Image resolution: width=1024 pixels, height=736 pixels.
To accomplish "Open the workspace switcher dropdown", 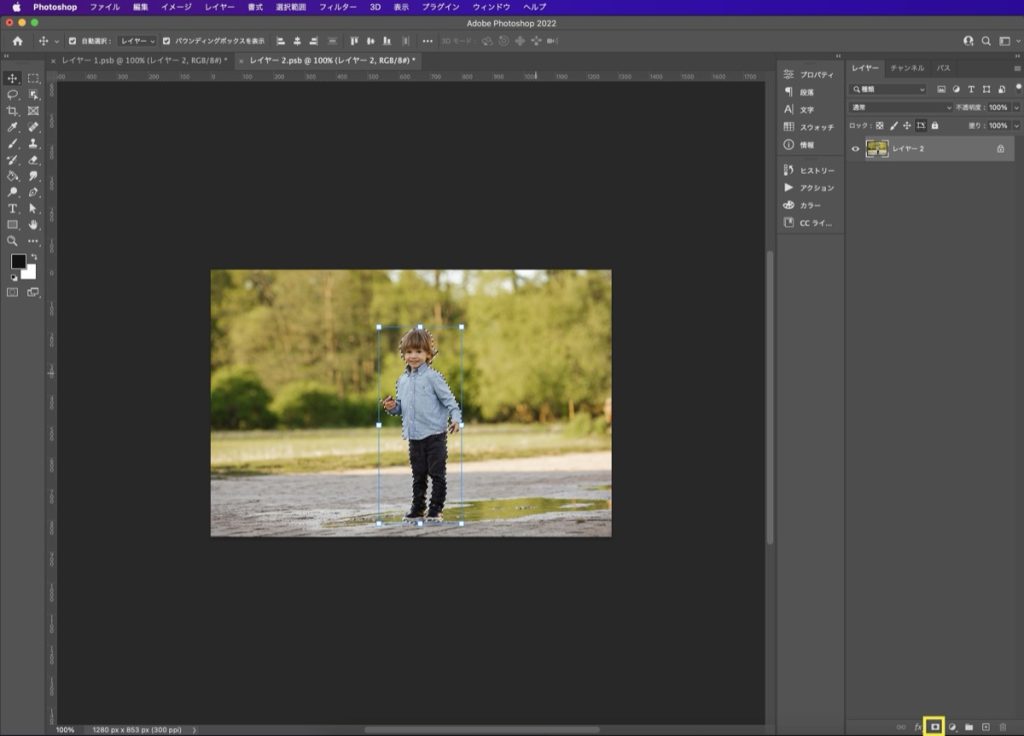I will coord(1008,41).
